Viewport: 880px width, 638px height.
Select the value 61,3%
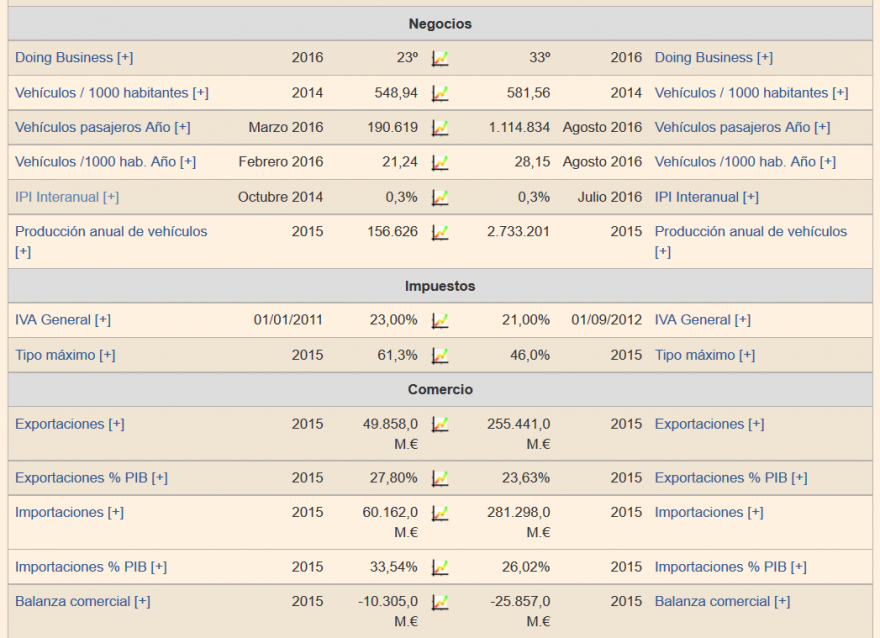point(397,355)
